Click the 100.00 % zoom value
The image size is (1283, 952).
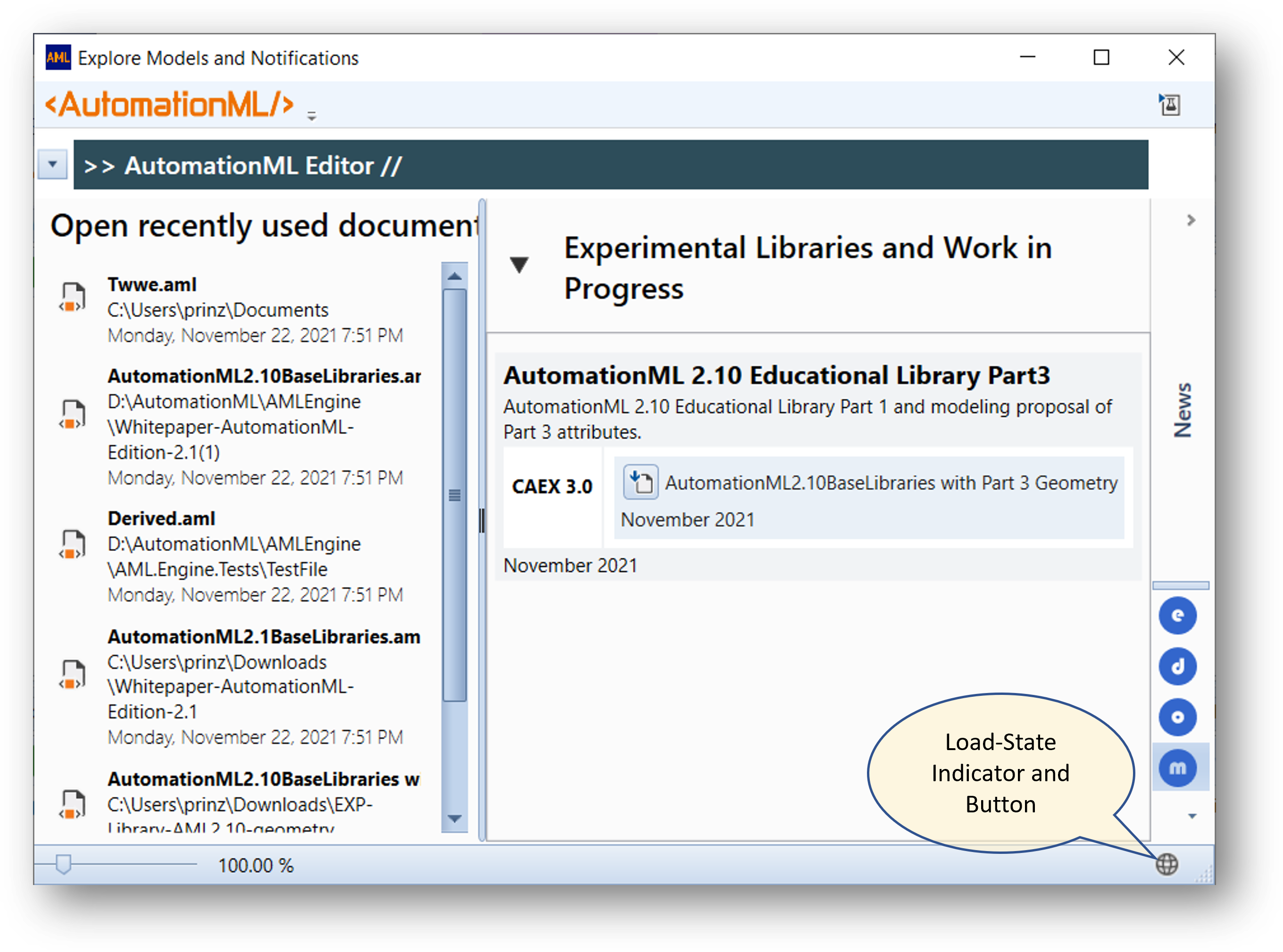tap(256, 866)
